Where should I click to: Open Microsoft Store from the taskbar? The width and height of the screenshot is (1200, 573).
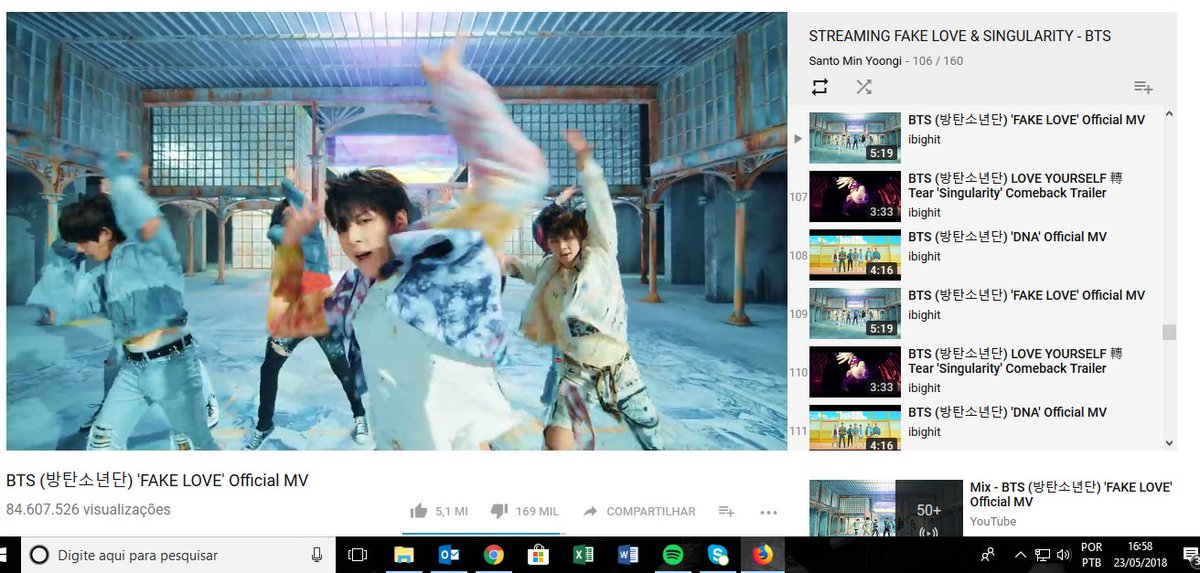[538, 555]
